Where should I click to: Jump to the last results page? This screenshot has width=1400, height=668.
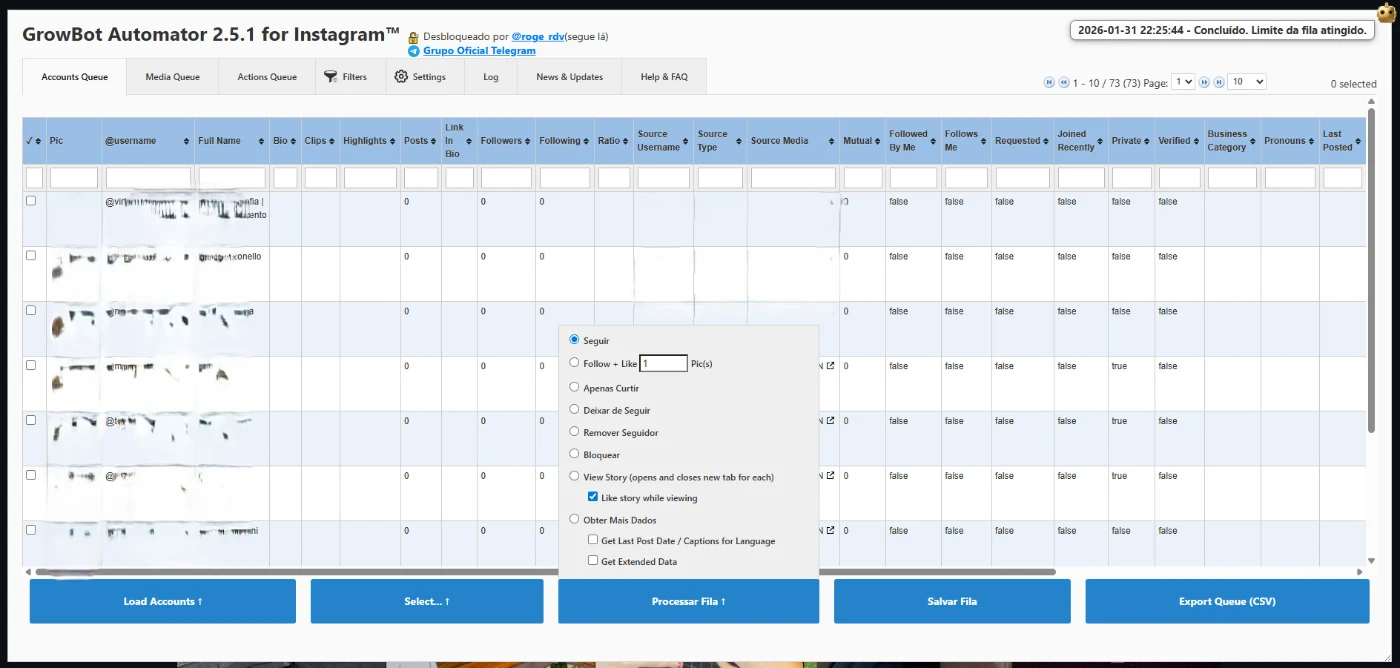(1219, 82)
